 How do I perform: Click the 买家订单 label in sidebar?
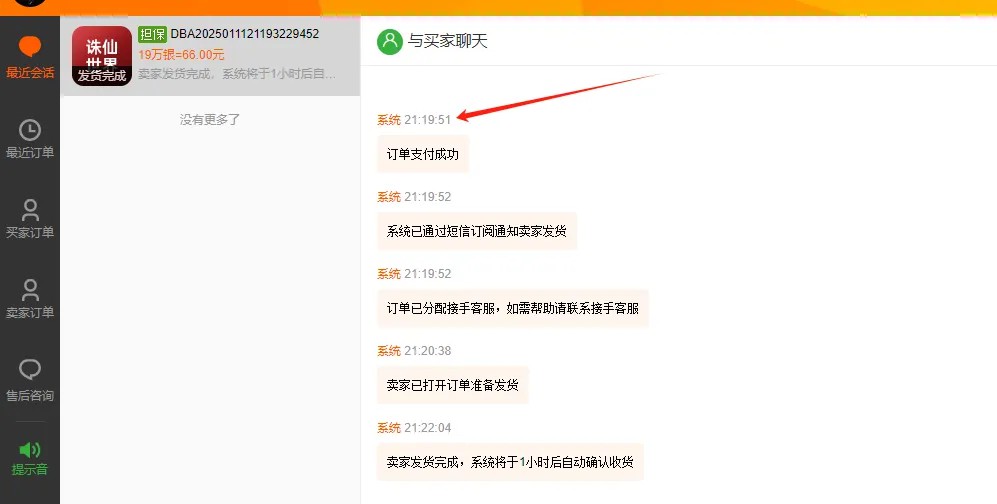(30, 233)
